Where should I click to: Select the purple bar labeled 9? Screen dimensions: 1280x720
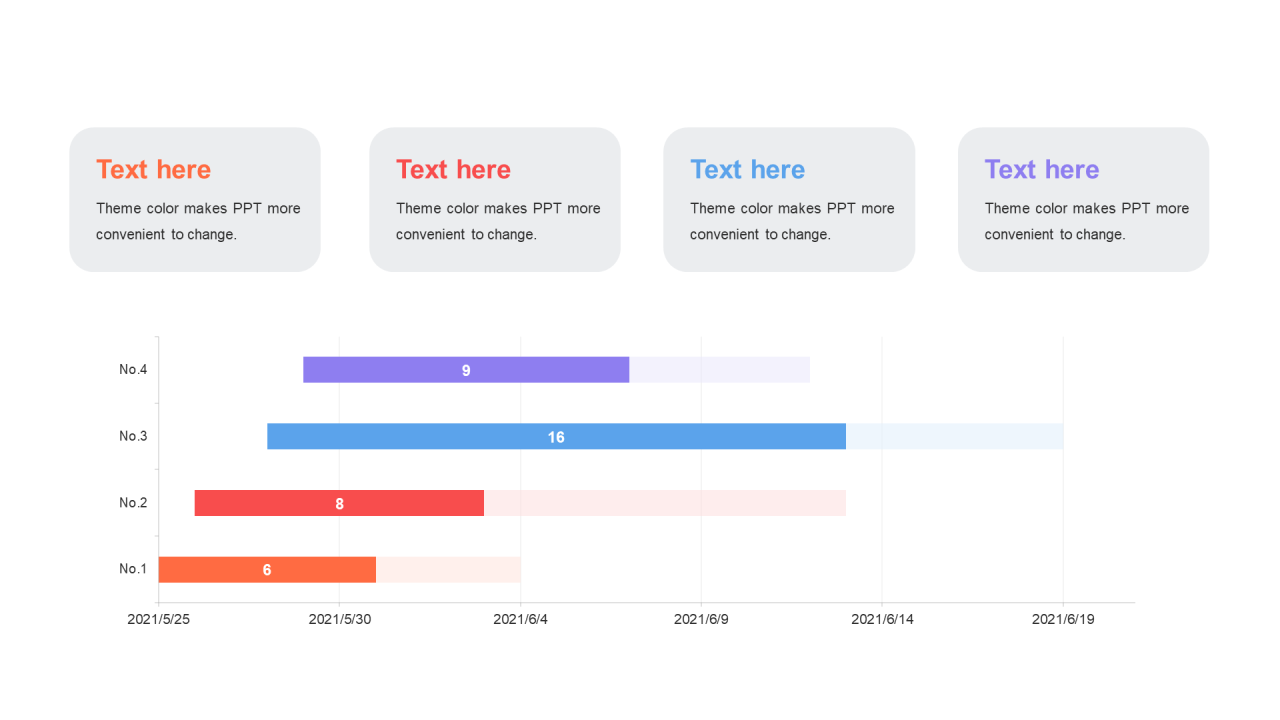click(466, 370)
